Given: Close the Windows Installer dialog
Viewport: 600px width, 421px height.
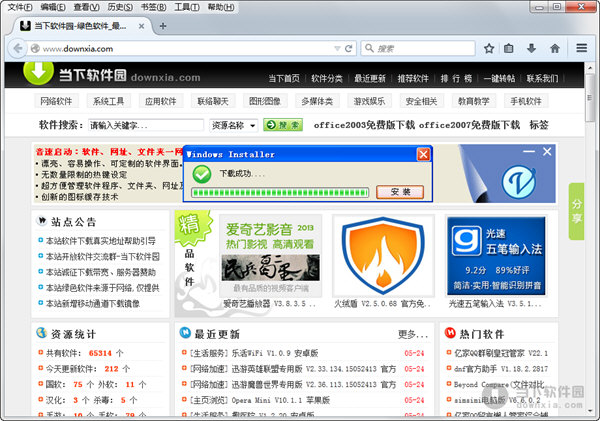Looking at the screenshot, I should (423, 154).
